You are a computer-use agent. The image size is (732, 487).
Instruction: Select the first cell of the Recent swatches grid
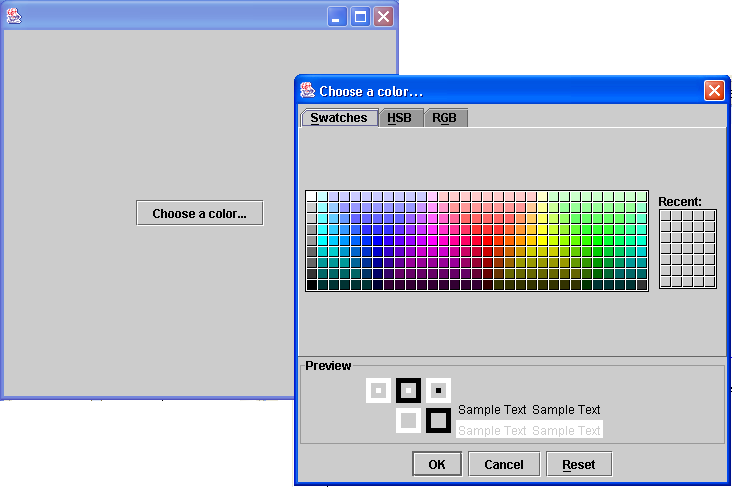[666, 215]
